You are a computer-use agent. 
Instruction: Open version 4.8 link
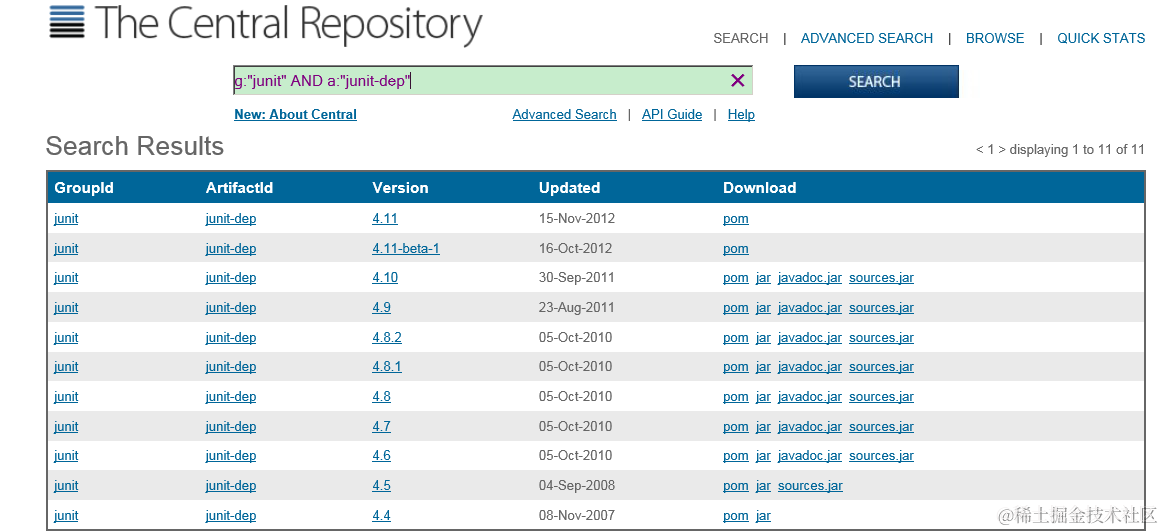point(382,396)
